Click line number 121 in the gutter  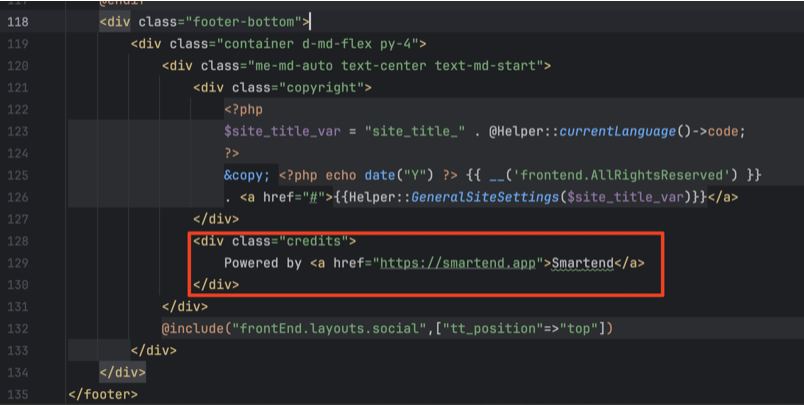point(18,88)
